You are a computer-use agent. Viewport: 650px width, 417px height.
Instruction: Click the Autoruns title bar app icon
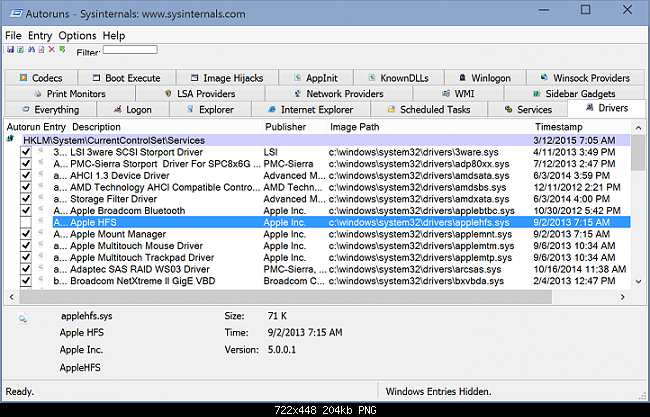click(16, 14)
